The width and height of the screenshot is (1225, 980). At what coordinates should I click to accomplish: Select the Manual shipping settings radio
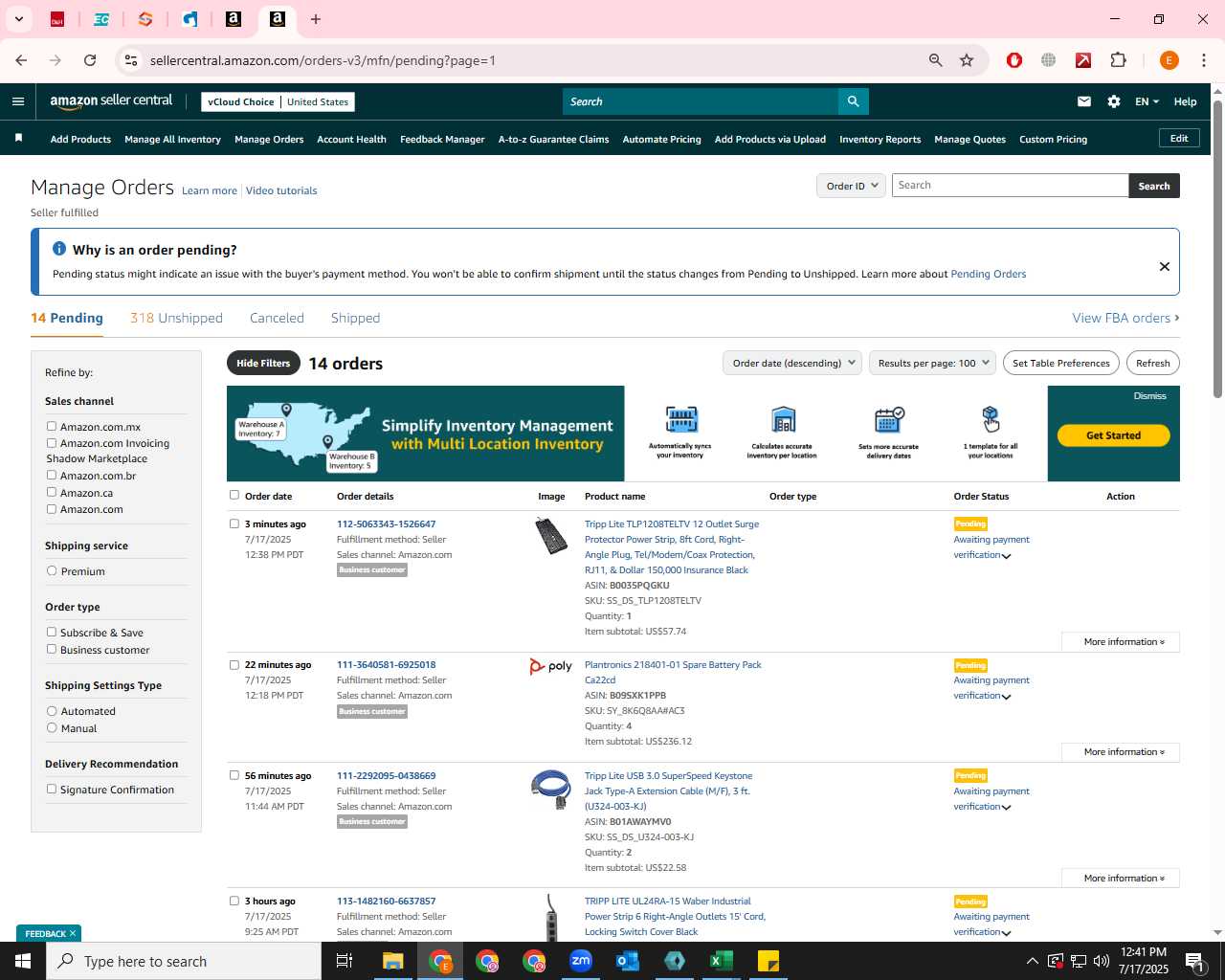52,728
